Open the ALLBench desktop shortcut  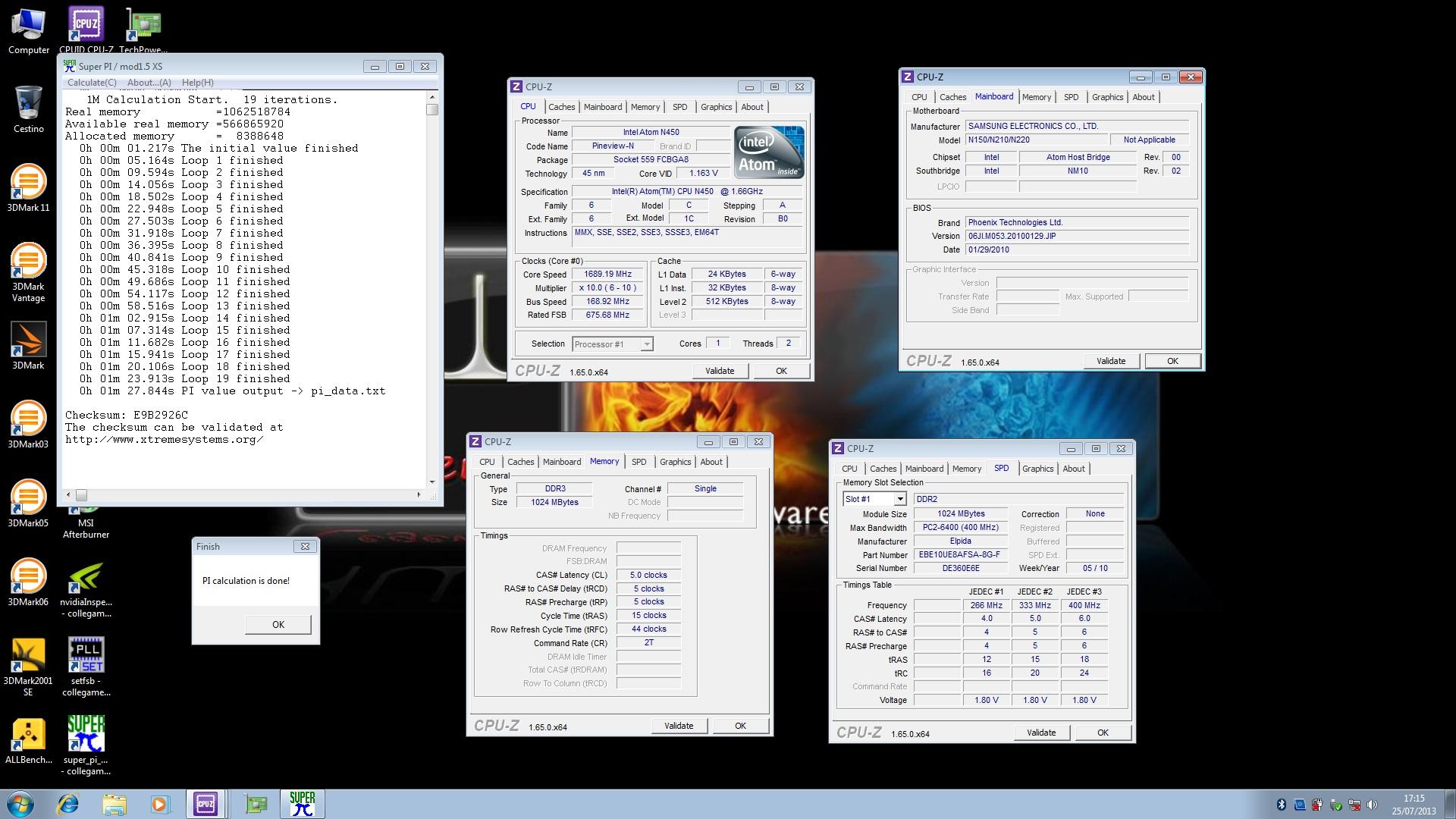click(x=29, y=740)
